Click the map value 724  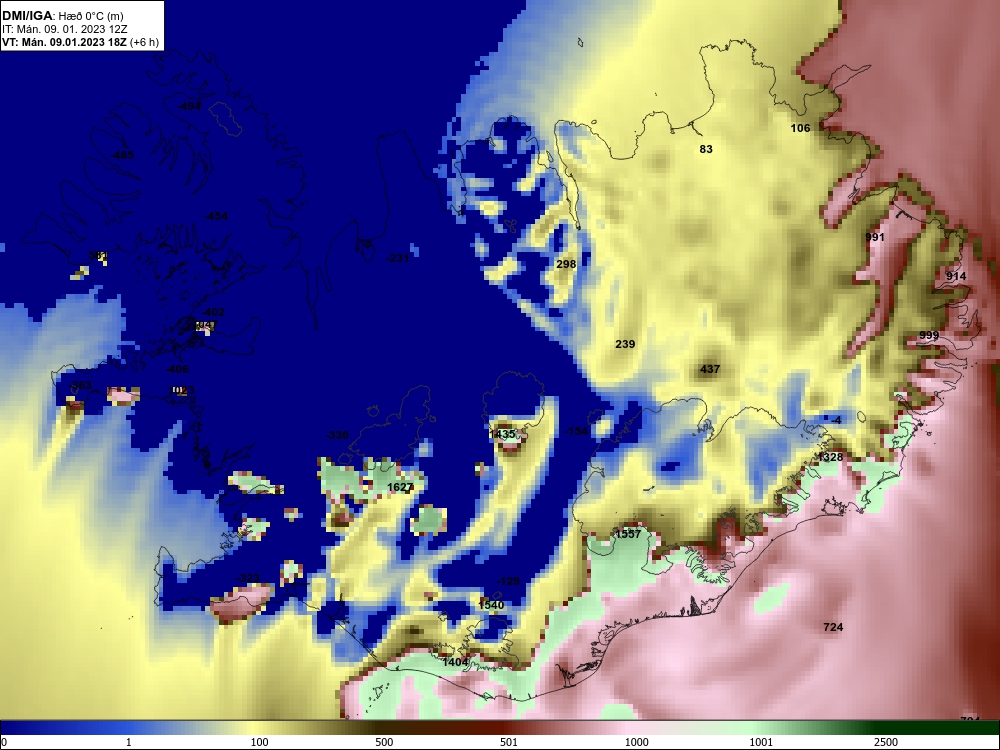[x=834, y=628]
